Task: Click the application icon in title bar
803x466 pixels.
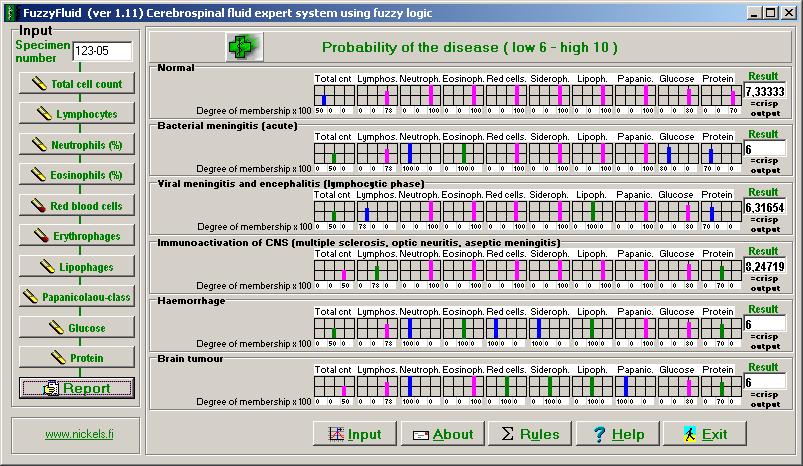Action: click(x=11, y=13)
